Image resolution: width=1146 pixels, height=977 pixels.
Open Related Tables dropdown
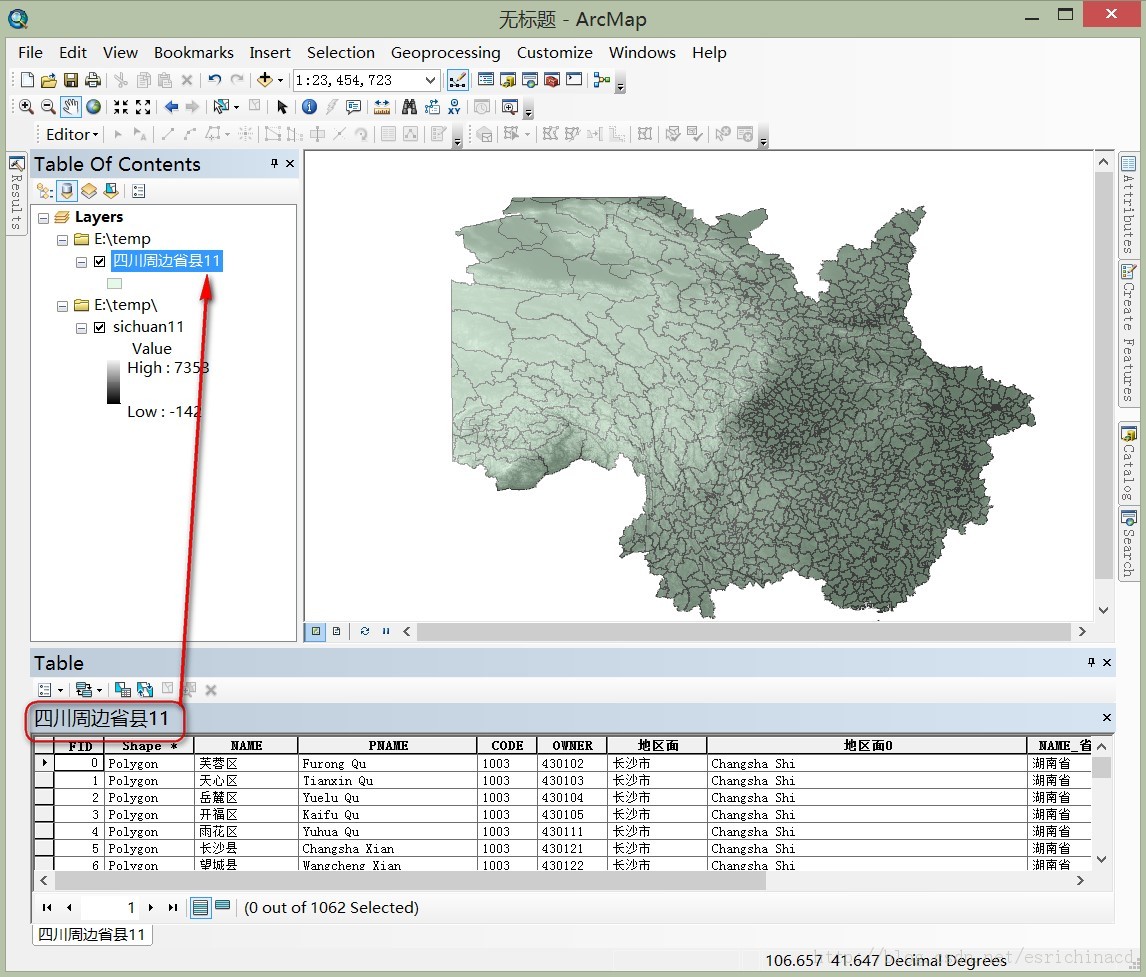point(88,689)
